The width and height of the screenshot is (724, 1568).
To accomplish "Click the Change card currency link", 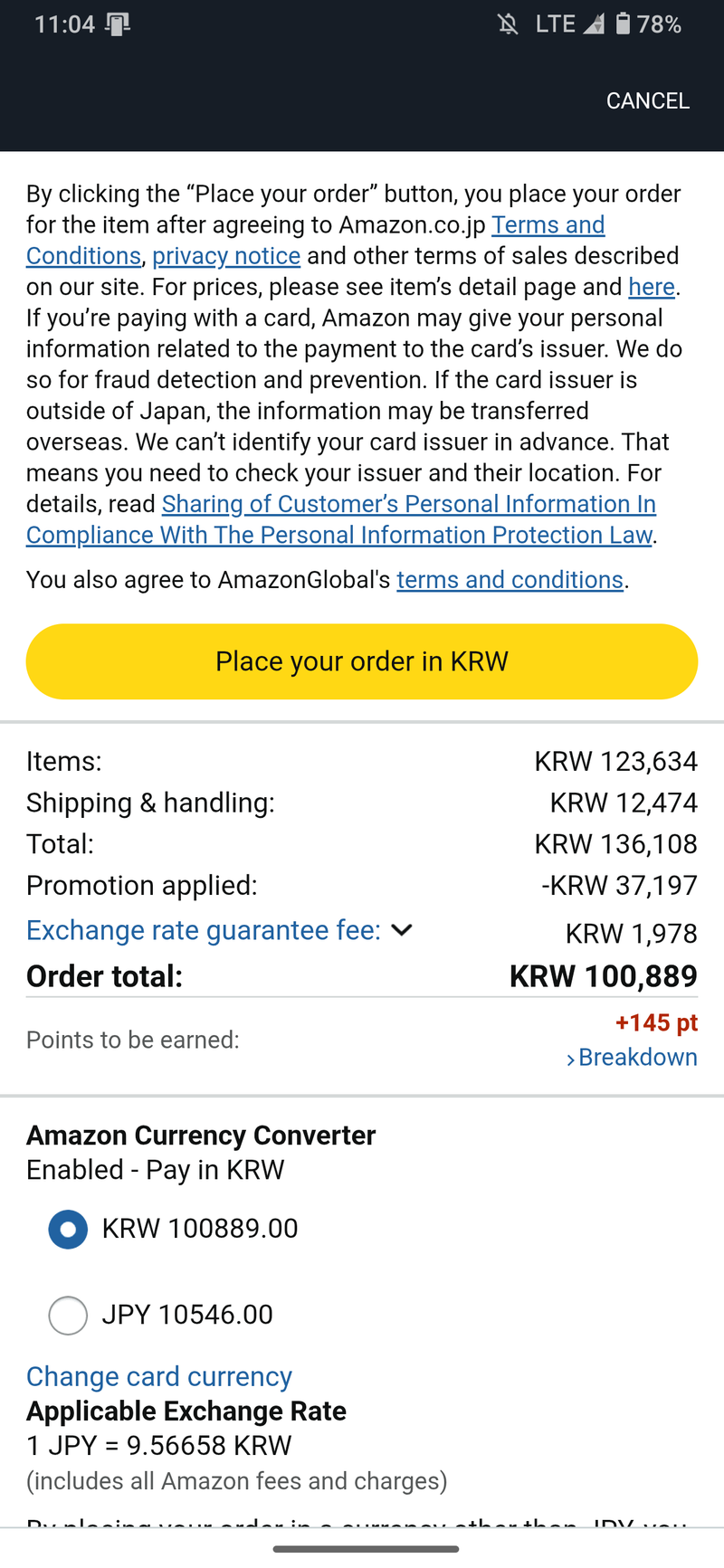I will [x=159, y=1377].
